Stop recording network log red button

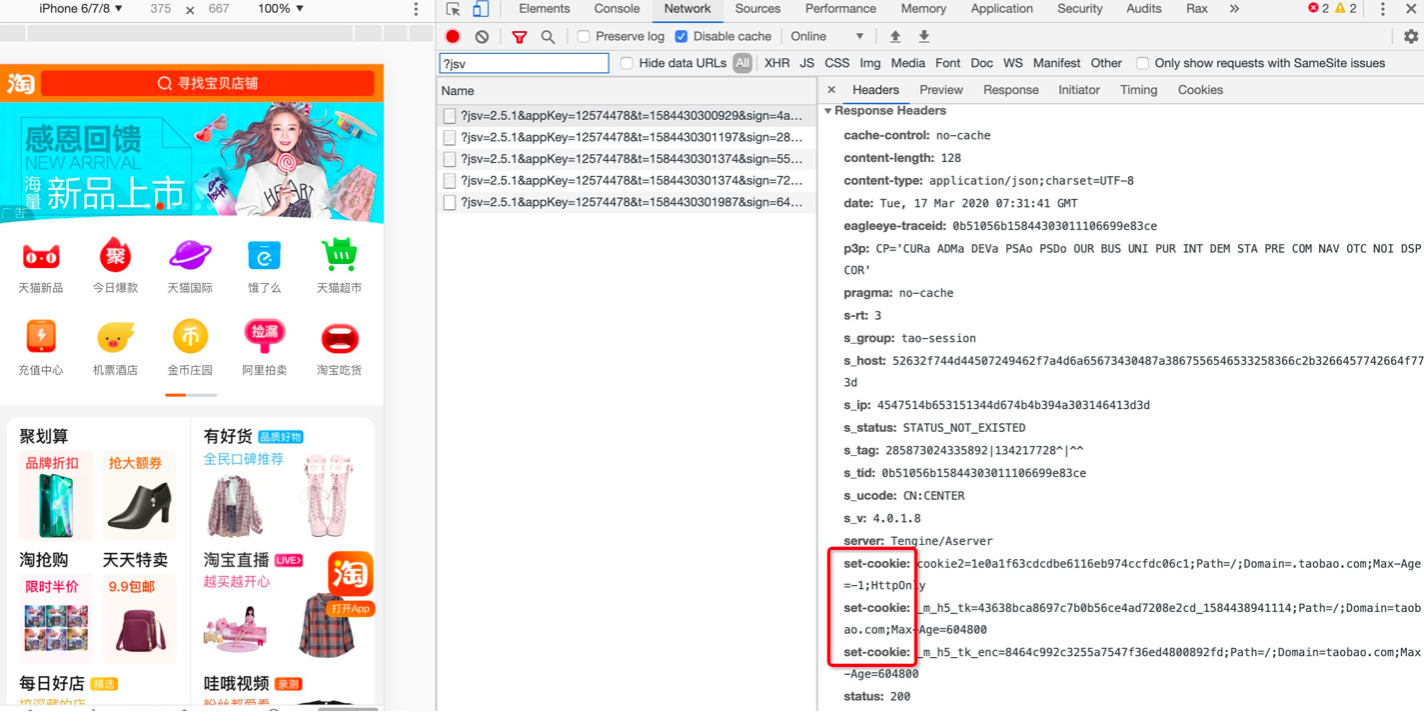click(x=453, y=36)
